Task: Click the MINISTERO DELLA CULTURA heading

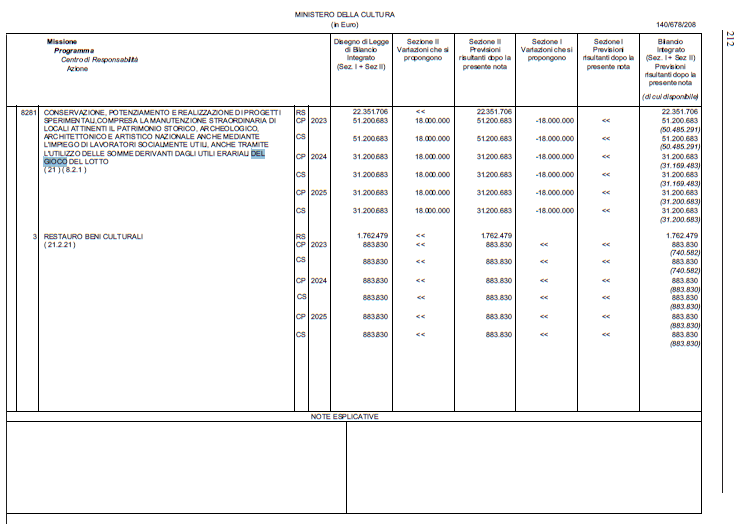Action: tap(344, 15)
